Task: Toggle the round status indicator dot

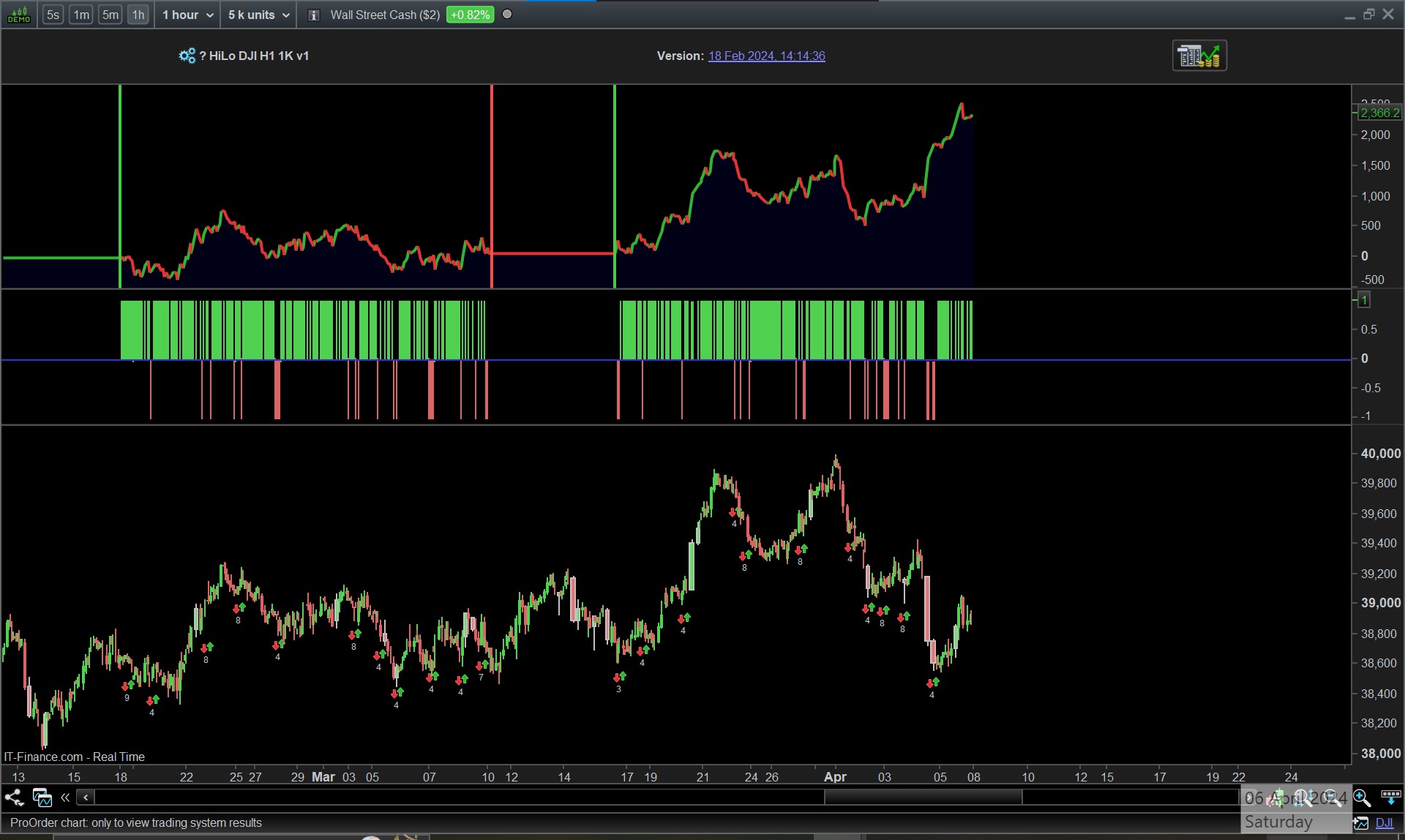Action: (507, 15)
